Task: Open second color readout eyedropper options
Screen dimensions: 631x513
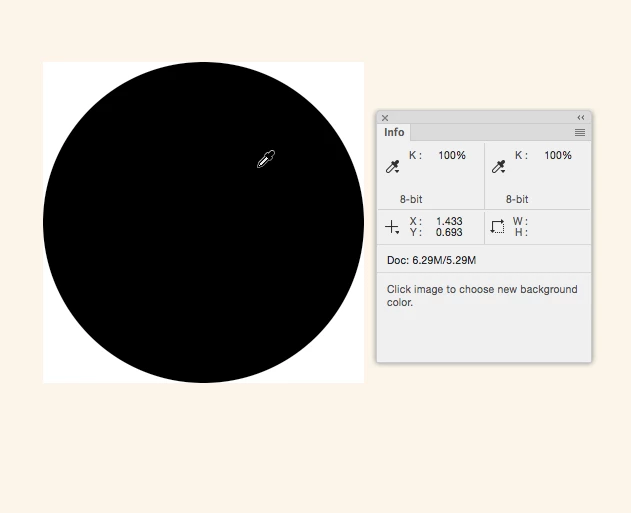Action: point(499,167)
